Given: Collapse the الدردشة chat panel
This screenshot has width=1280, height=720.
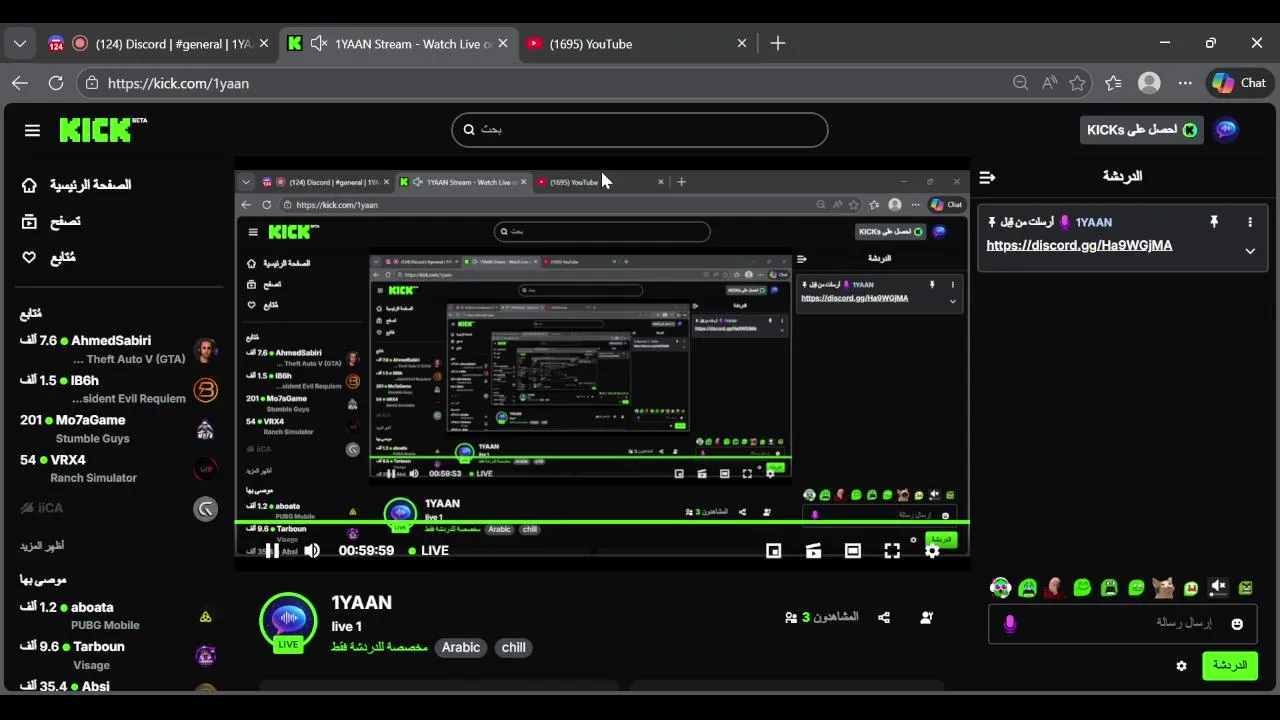Looking at the screenshot, I should tap(988, 177).
